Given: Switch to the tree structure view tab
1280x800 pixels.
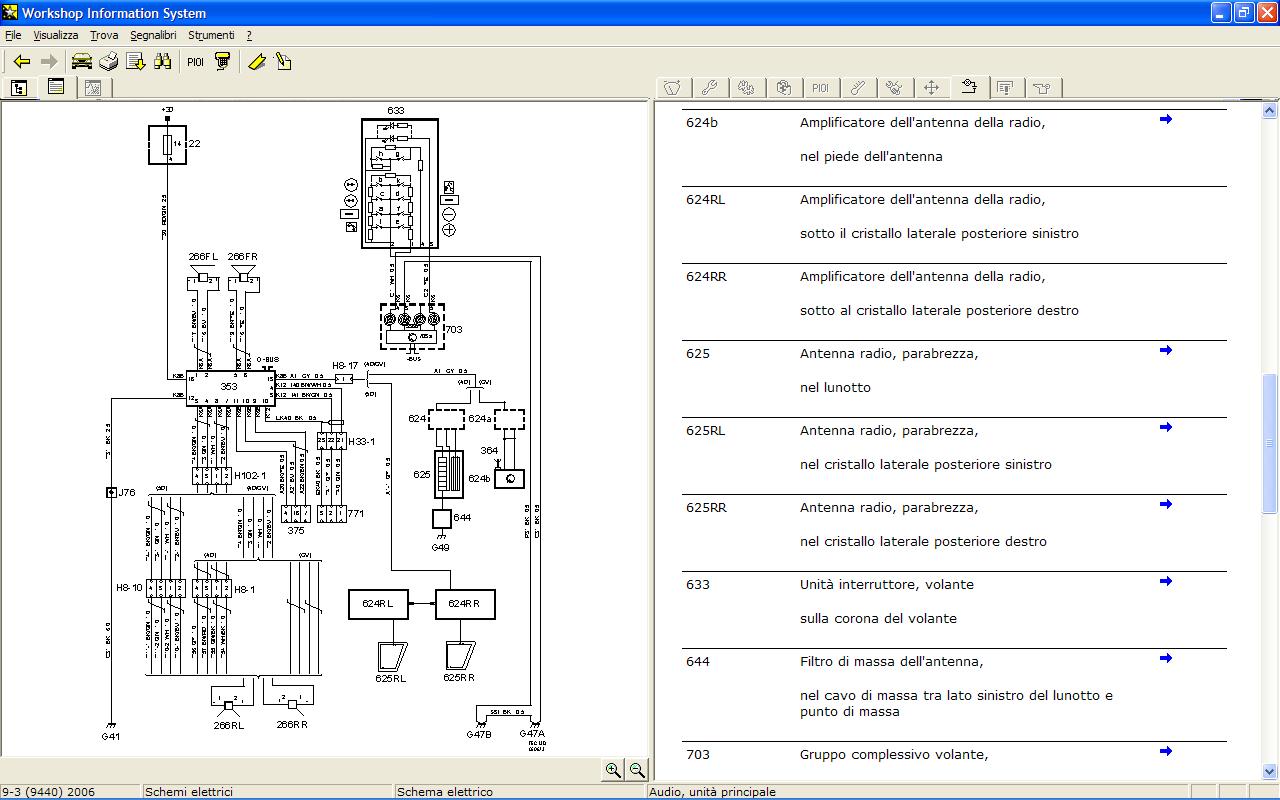Looking at the screenshot, I should [x=19, y=88].
